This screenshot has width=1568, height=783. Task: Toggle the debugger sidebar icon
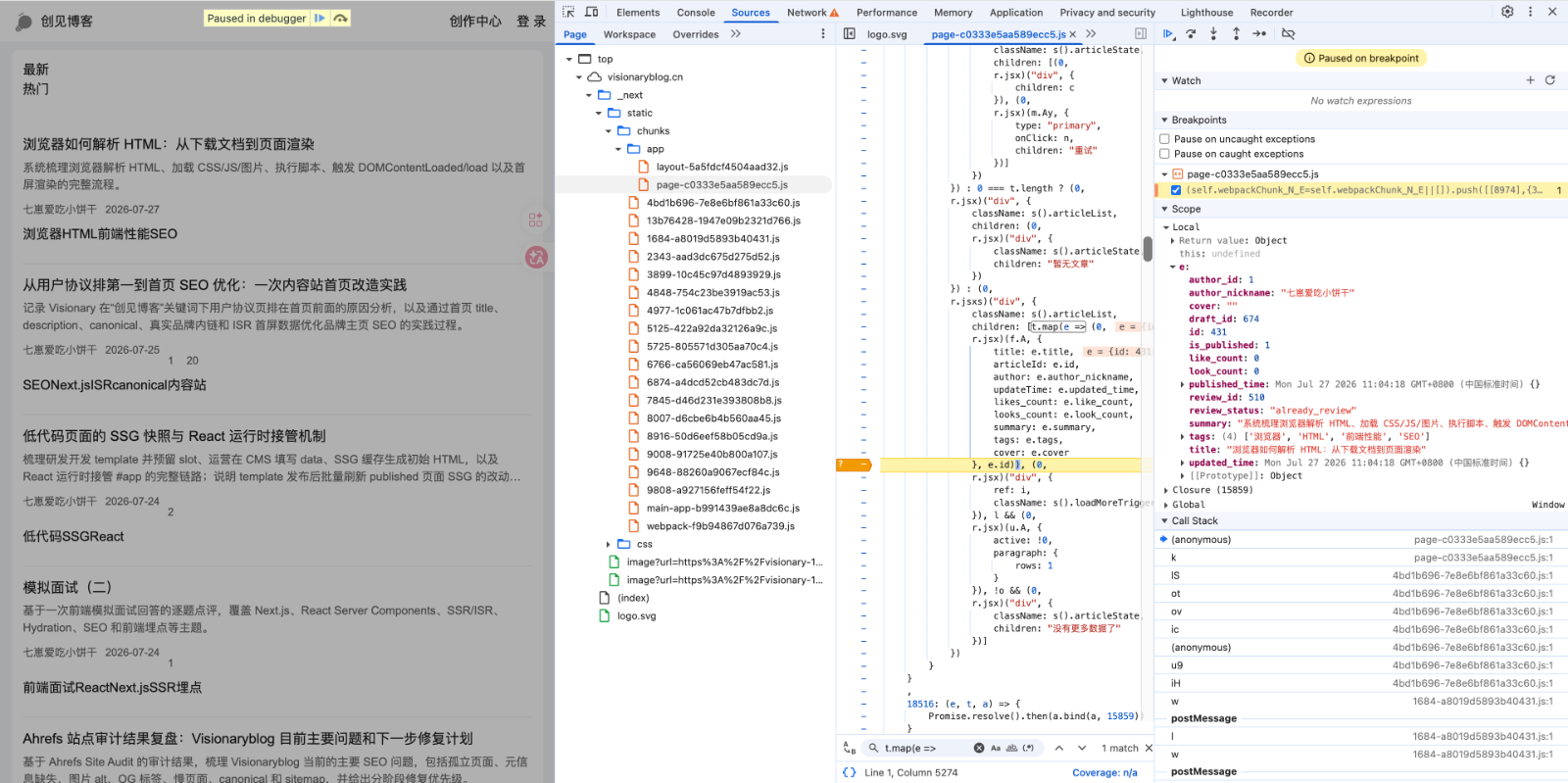(x=1141, y=33)
